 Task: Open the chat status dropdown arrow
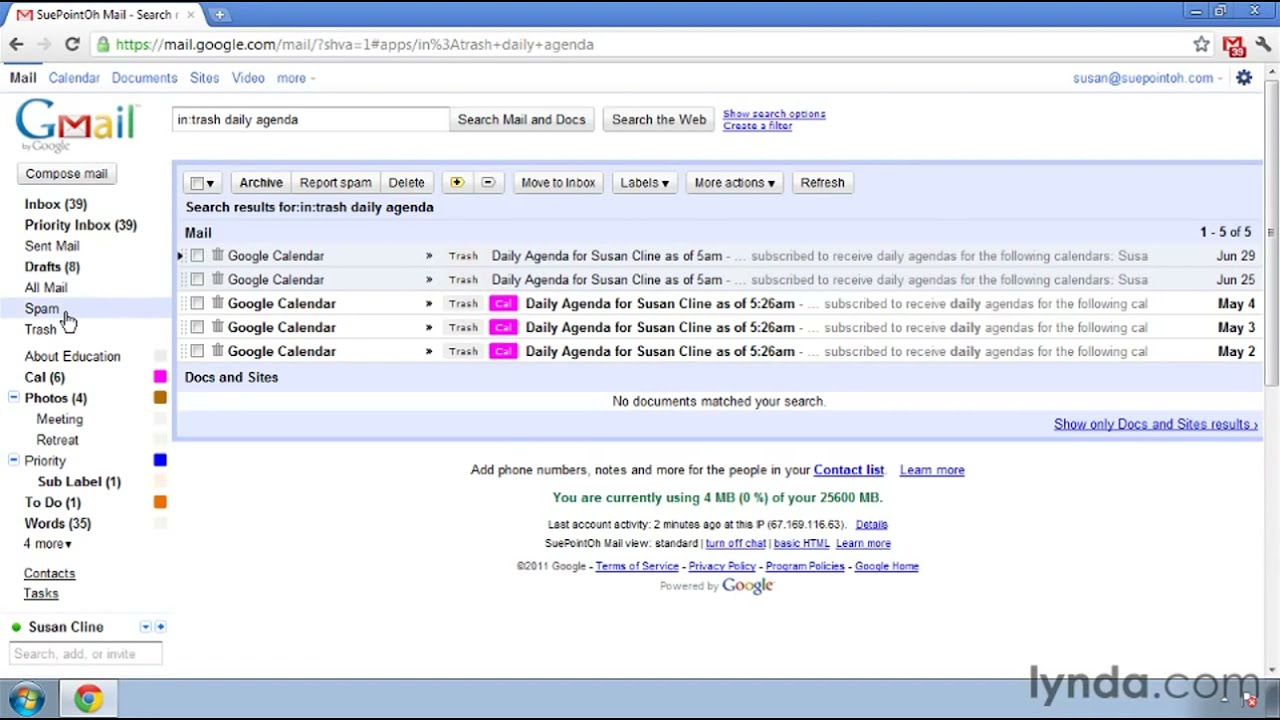coord(145,627)
